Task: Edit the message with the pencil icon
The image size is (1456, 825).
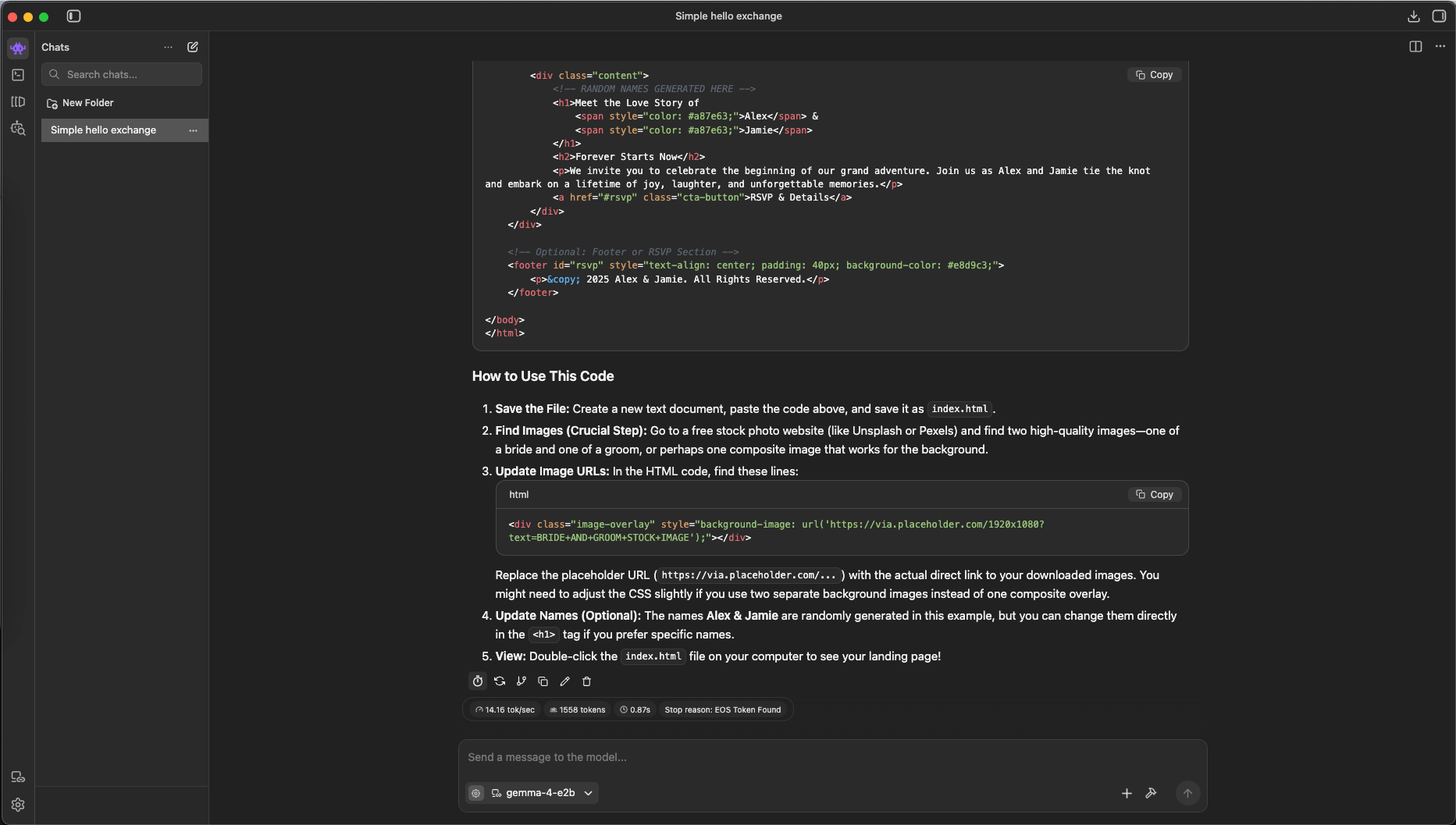Action: pos(565,681)
